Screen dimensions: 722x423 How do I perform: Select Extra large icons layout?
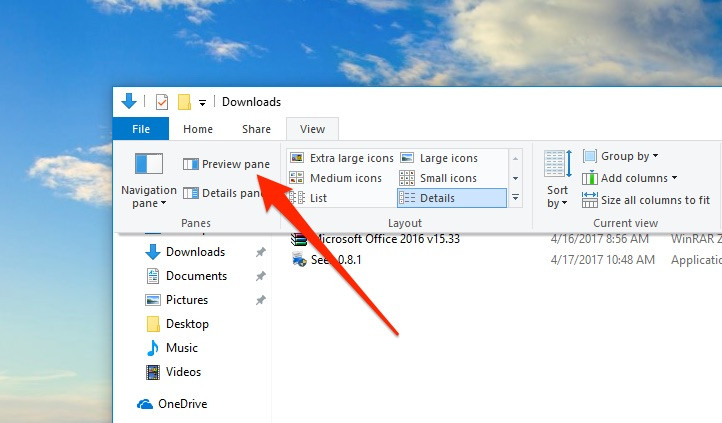(x=341, y=158)
